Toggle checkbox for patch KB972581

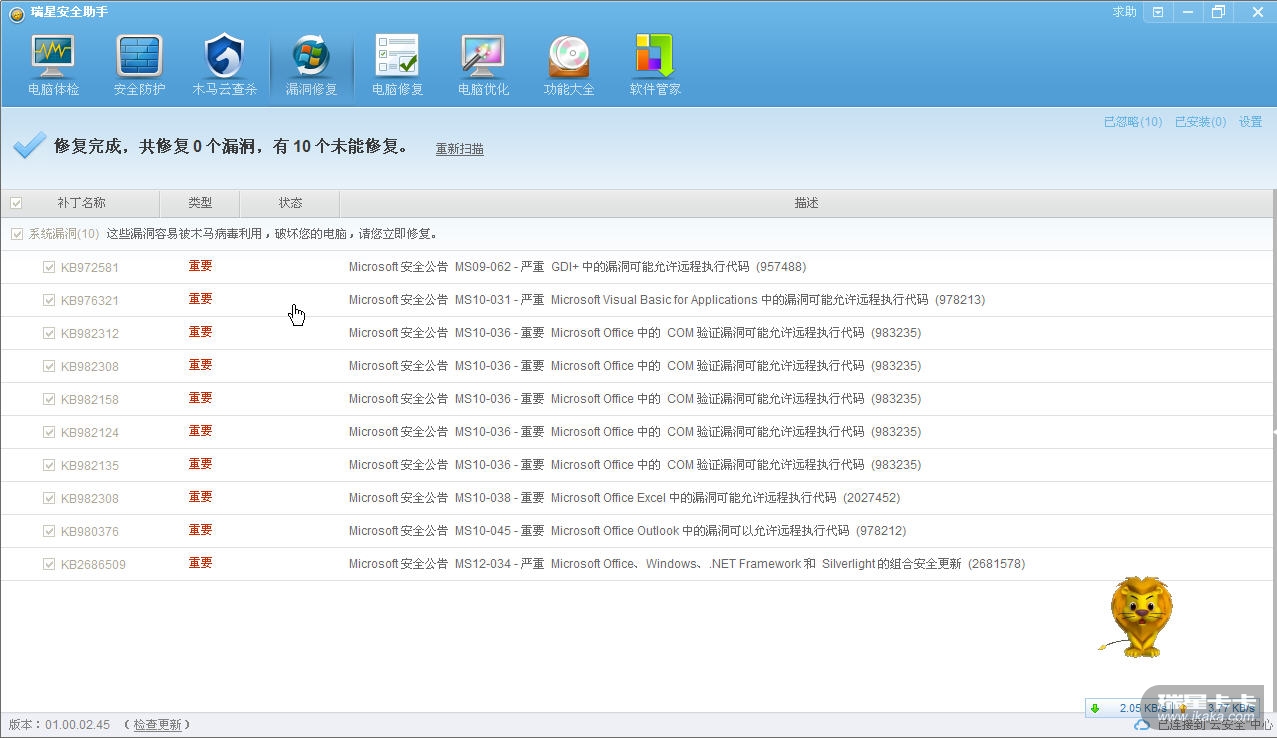point(49,267)
